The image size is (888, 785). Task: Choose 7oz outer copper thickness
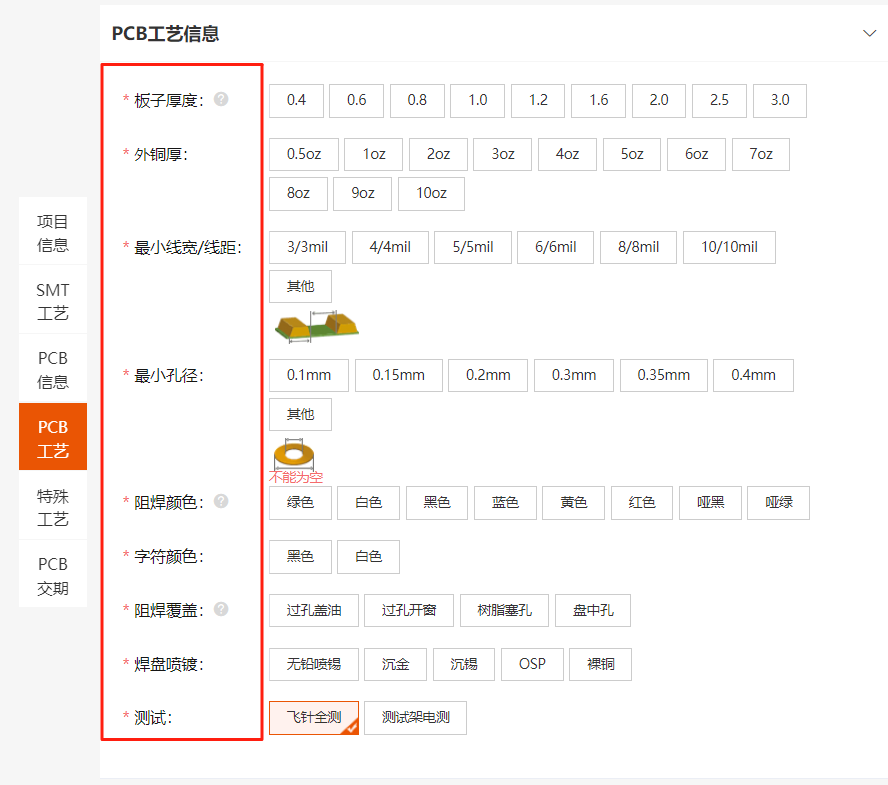coord(761,154)
